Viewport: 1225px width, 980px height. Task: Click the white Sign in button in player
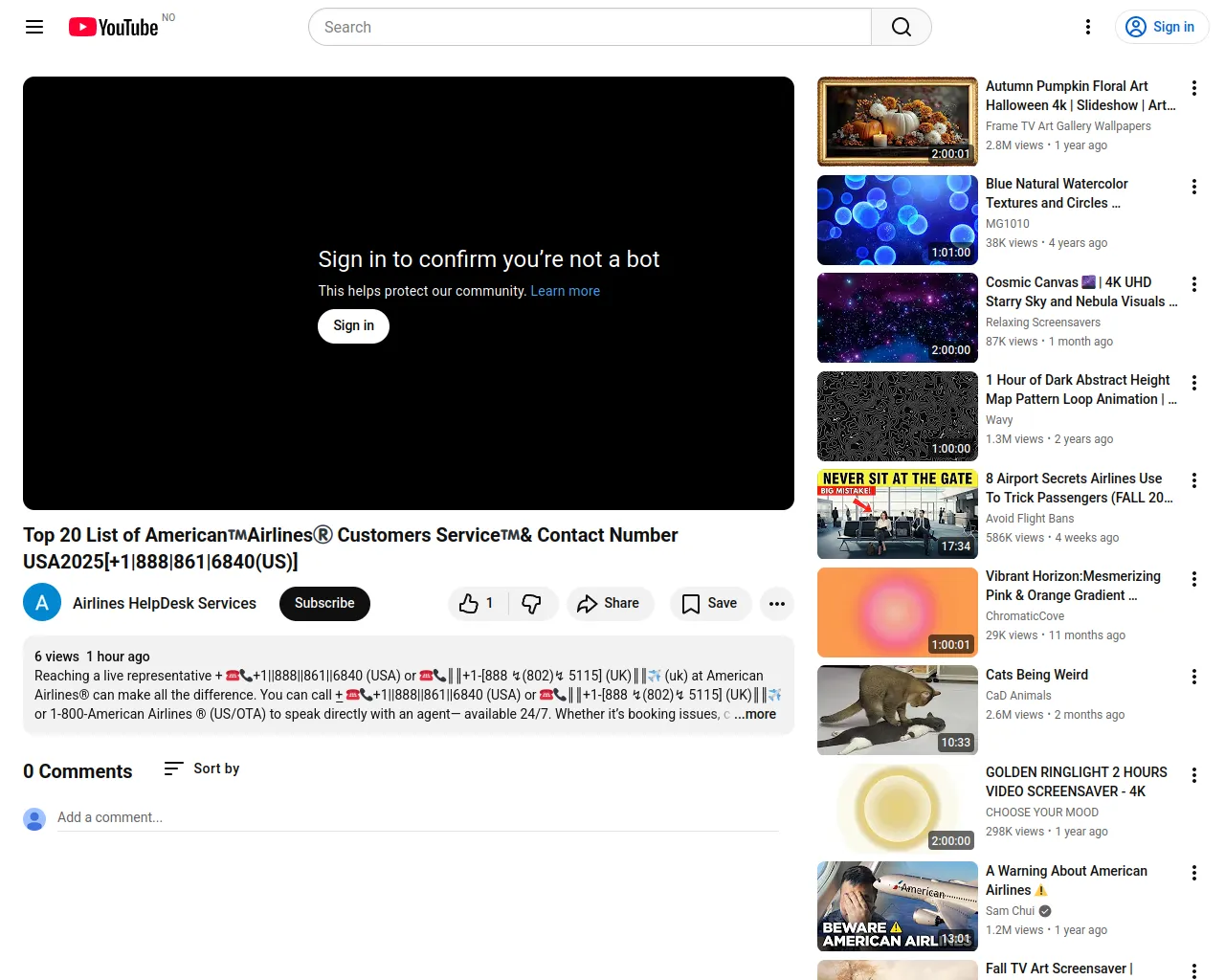[x=353, y=326]
